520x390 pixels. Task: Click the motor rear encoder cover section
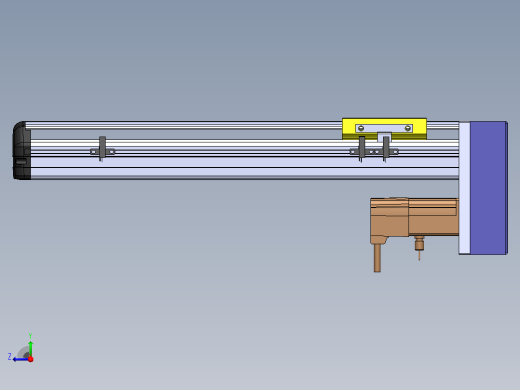click(389, 217)
